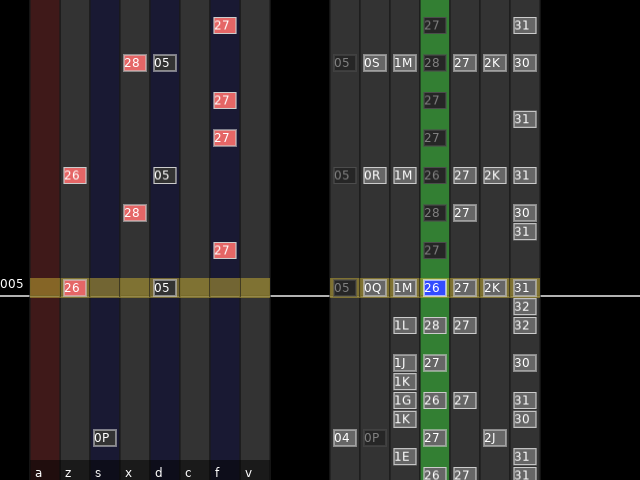
Task: Select the 1G note block
Action: point(404,400)
